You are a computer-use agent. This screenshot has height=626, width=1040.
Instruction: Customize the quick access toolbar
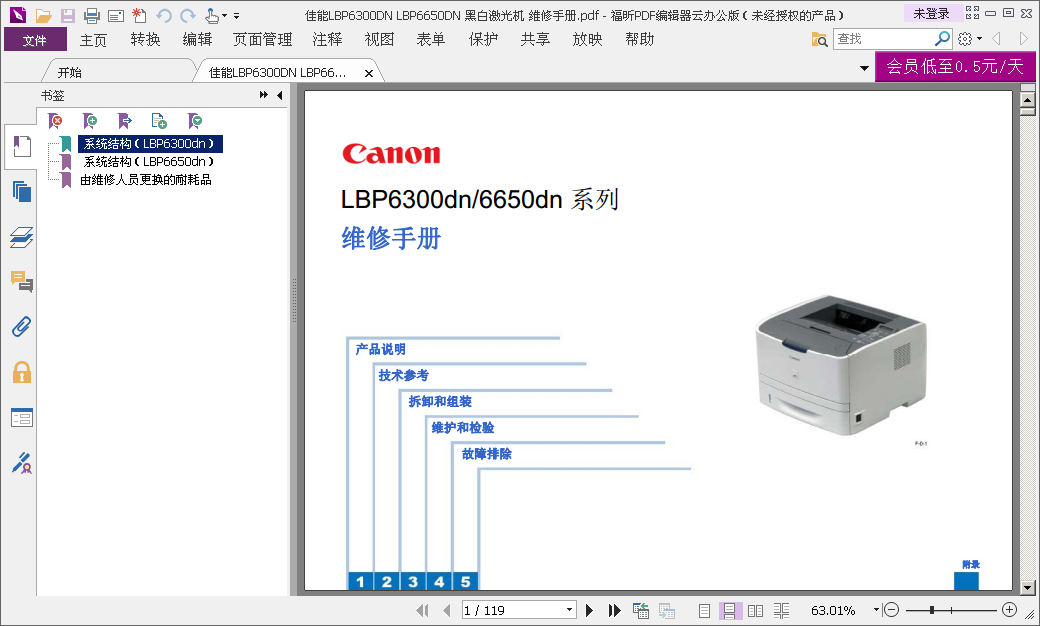(x=236, y=16)
